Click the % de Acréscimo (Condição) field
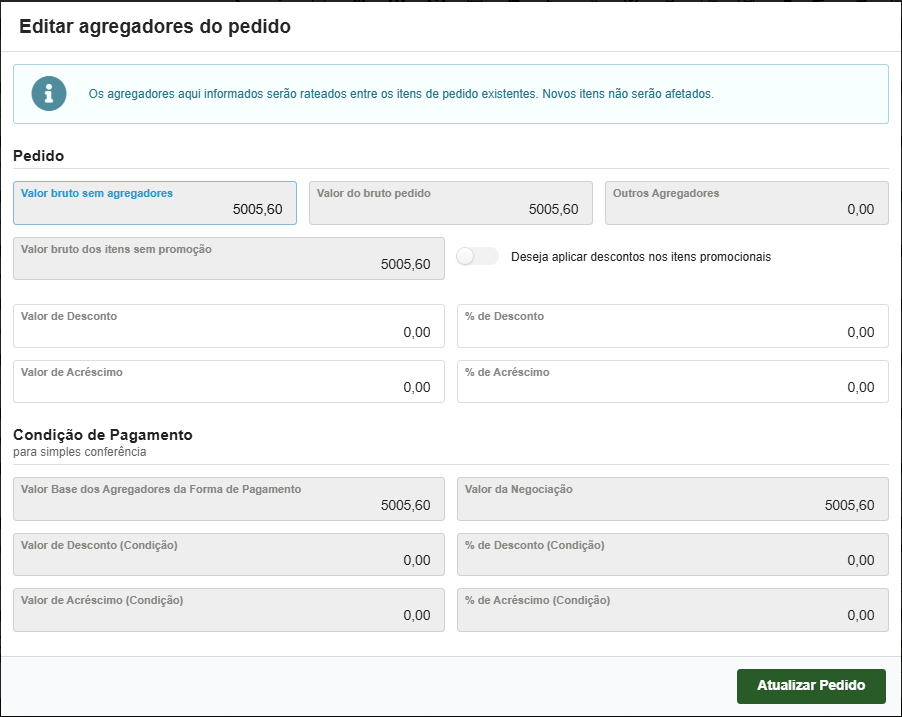 [x=672, y=610]
